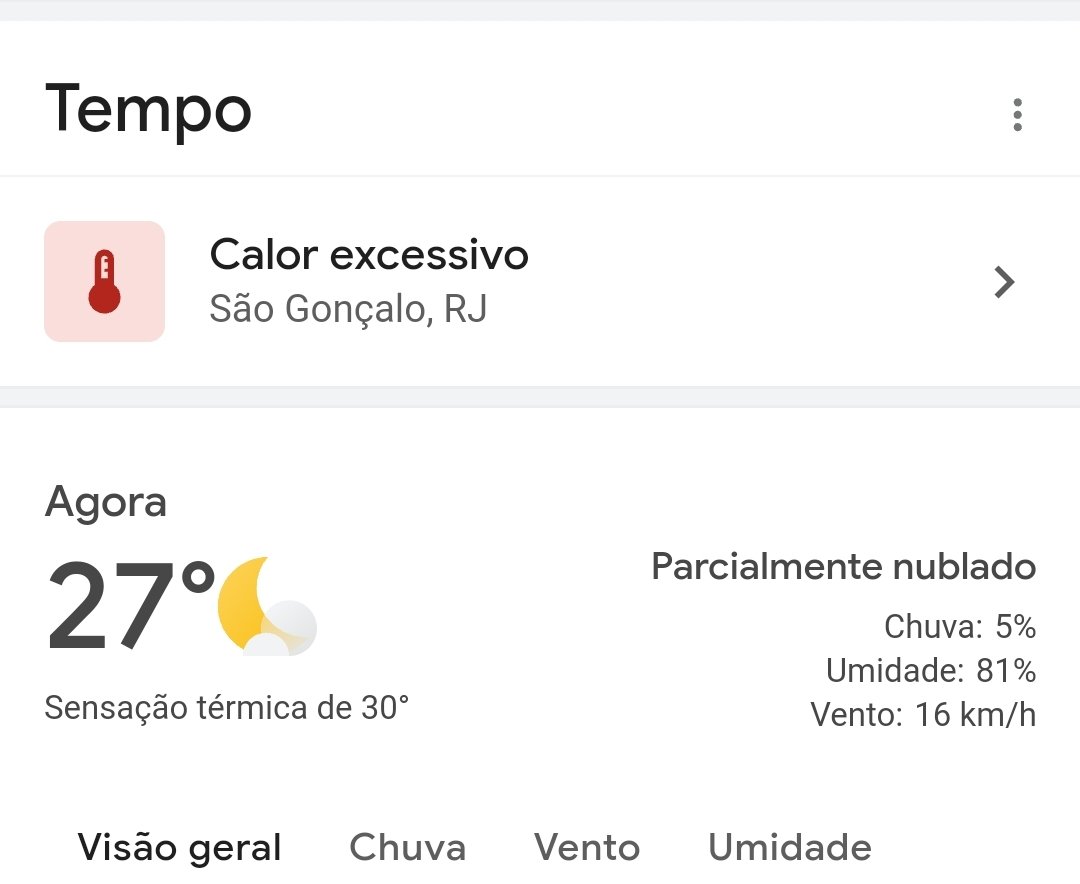The width and height of the screenshot is (1080, 884).
Task: Tap the Parcialmente nublado condition label
Action: (x=844, y=567)
